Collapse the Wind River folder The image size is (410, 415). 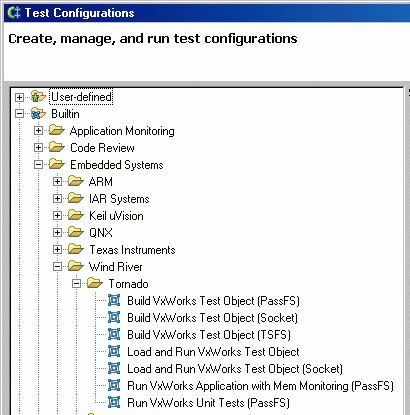pyautogui.click(x=58, y=267)
